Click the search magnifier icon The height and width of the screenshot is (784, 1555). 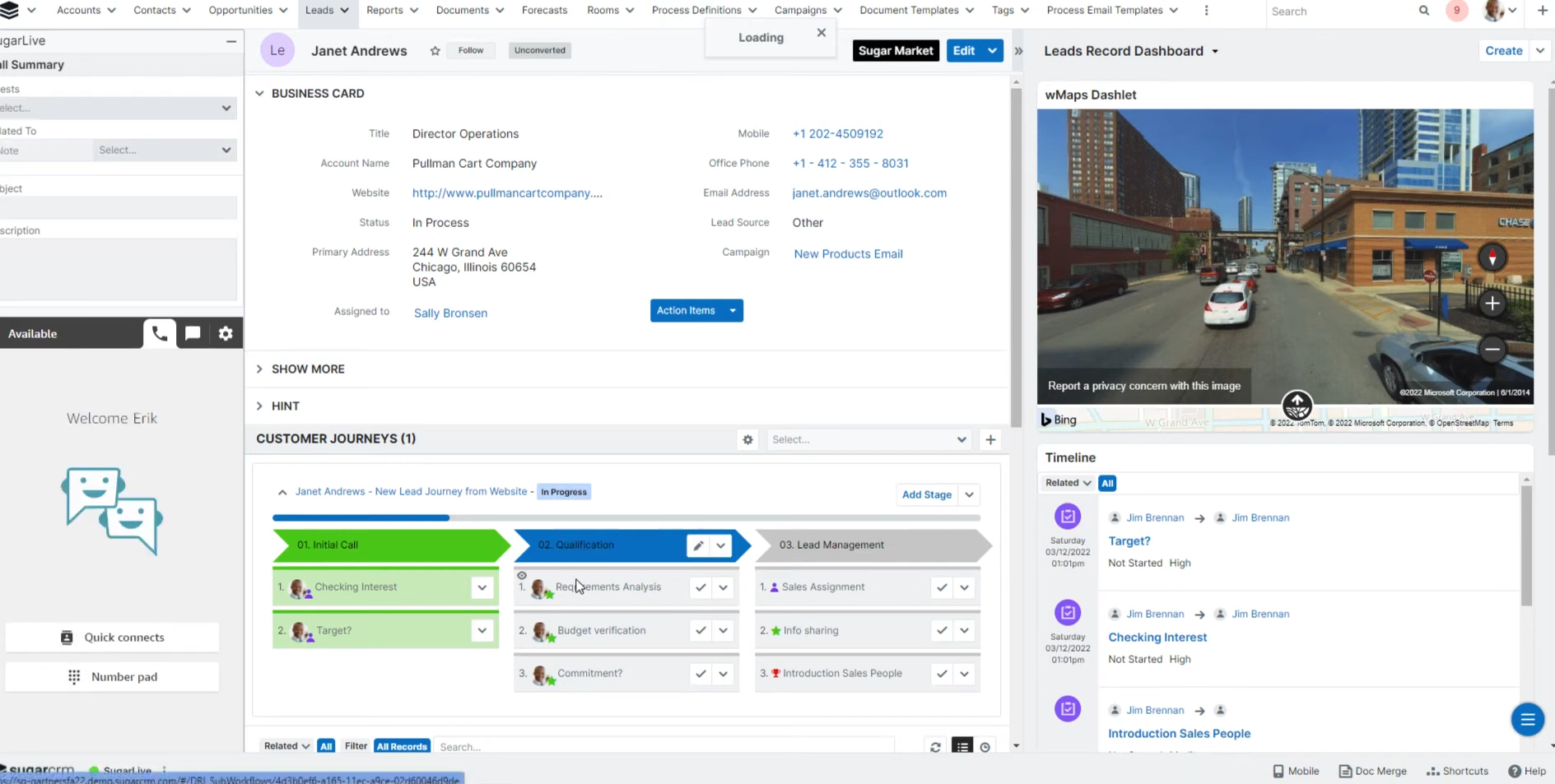coord(1423,11)
